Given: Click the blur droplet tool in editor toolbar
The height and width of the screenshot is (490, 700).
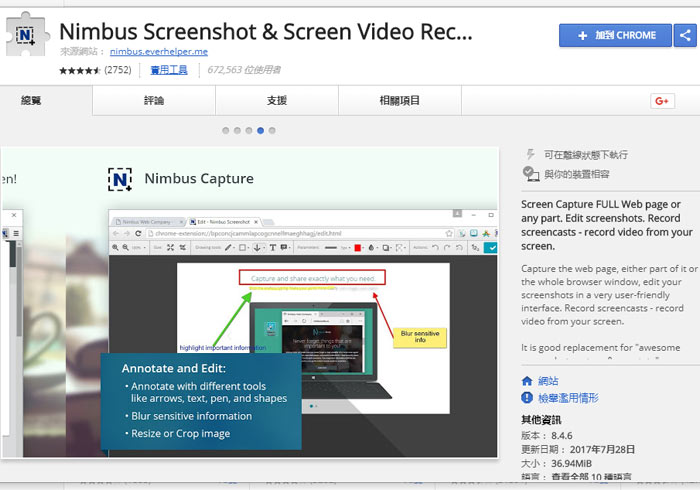Looking at the screenshot, I should 371,248.
